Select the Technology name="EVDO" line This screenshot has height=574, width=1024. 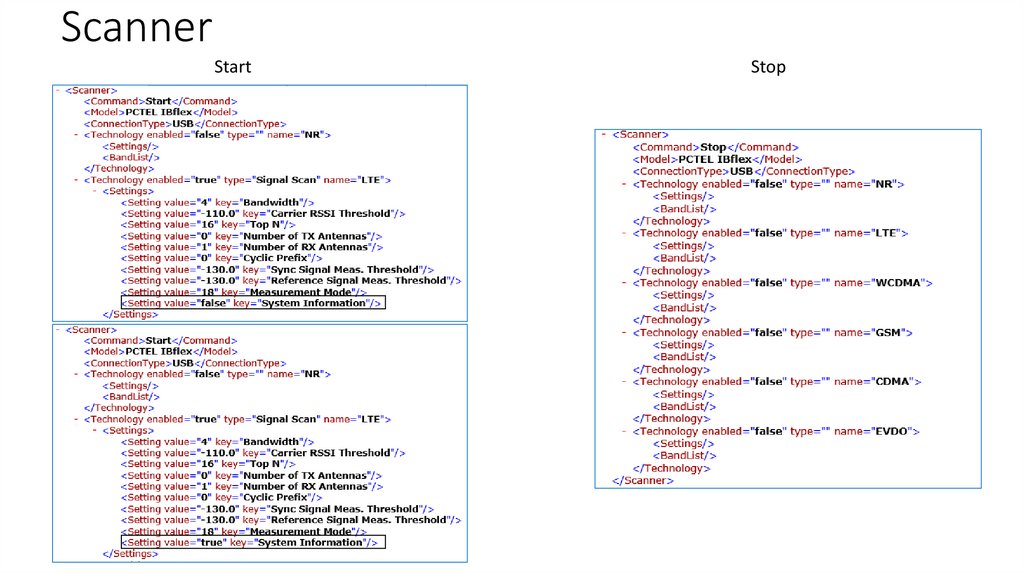(775, 431)
